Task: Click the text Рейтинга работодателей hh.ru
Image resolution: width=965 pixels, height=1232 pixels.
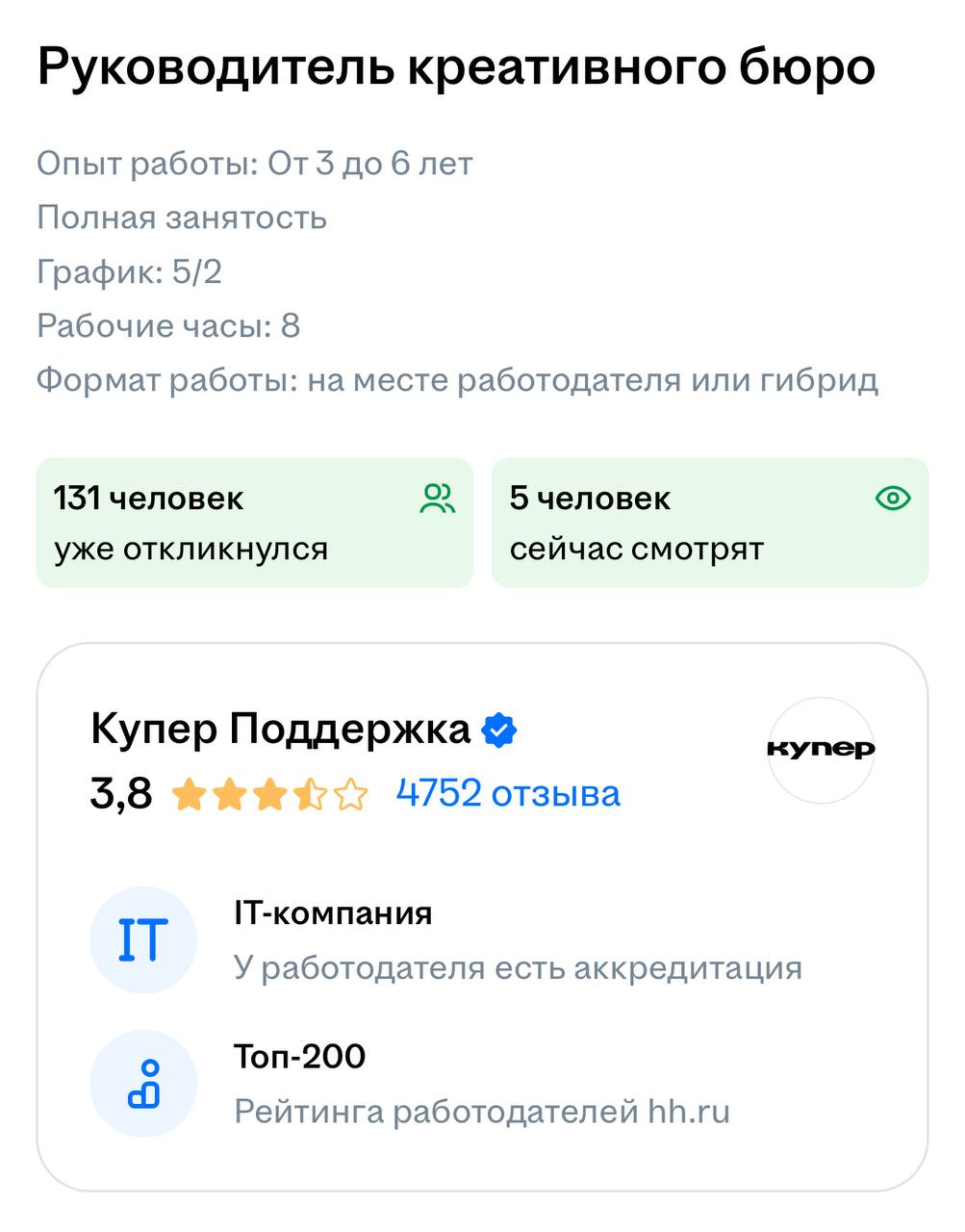Action: [482, 1112]
